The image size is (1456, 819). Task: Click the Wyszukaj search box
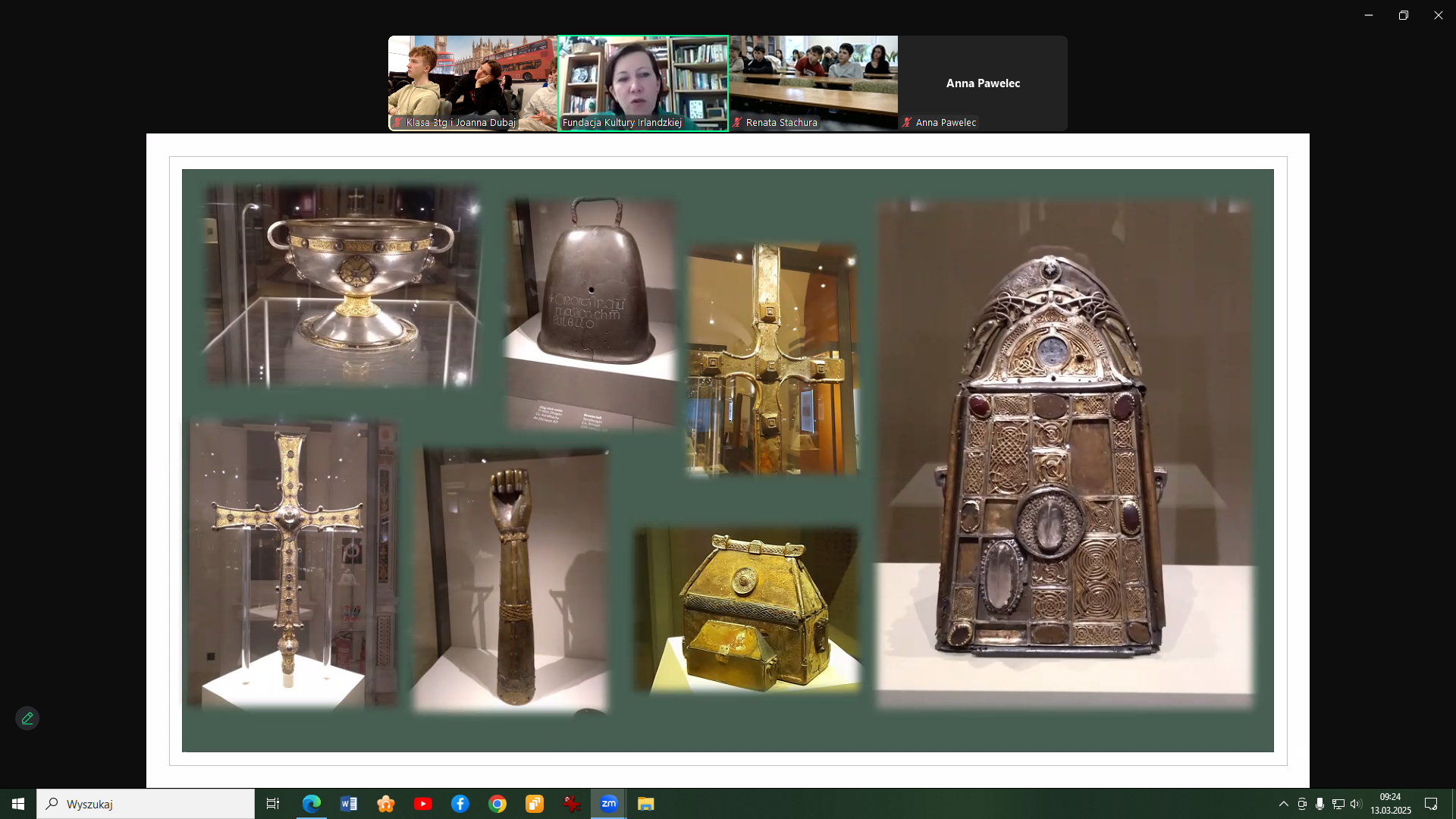(x=146, y=804)
